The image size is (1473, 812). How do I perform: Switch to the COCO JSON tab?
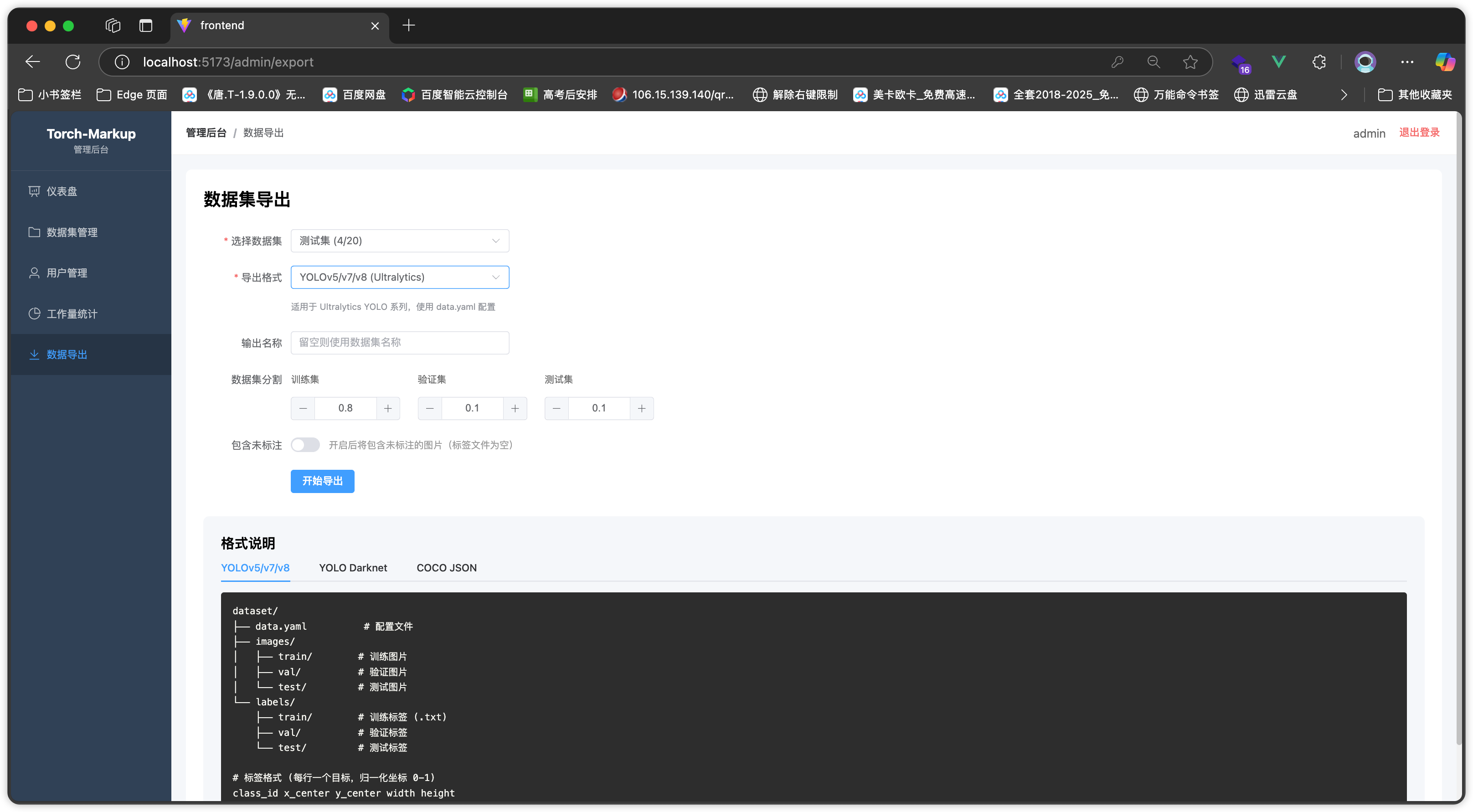coord(446,568)
